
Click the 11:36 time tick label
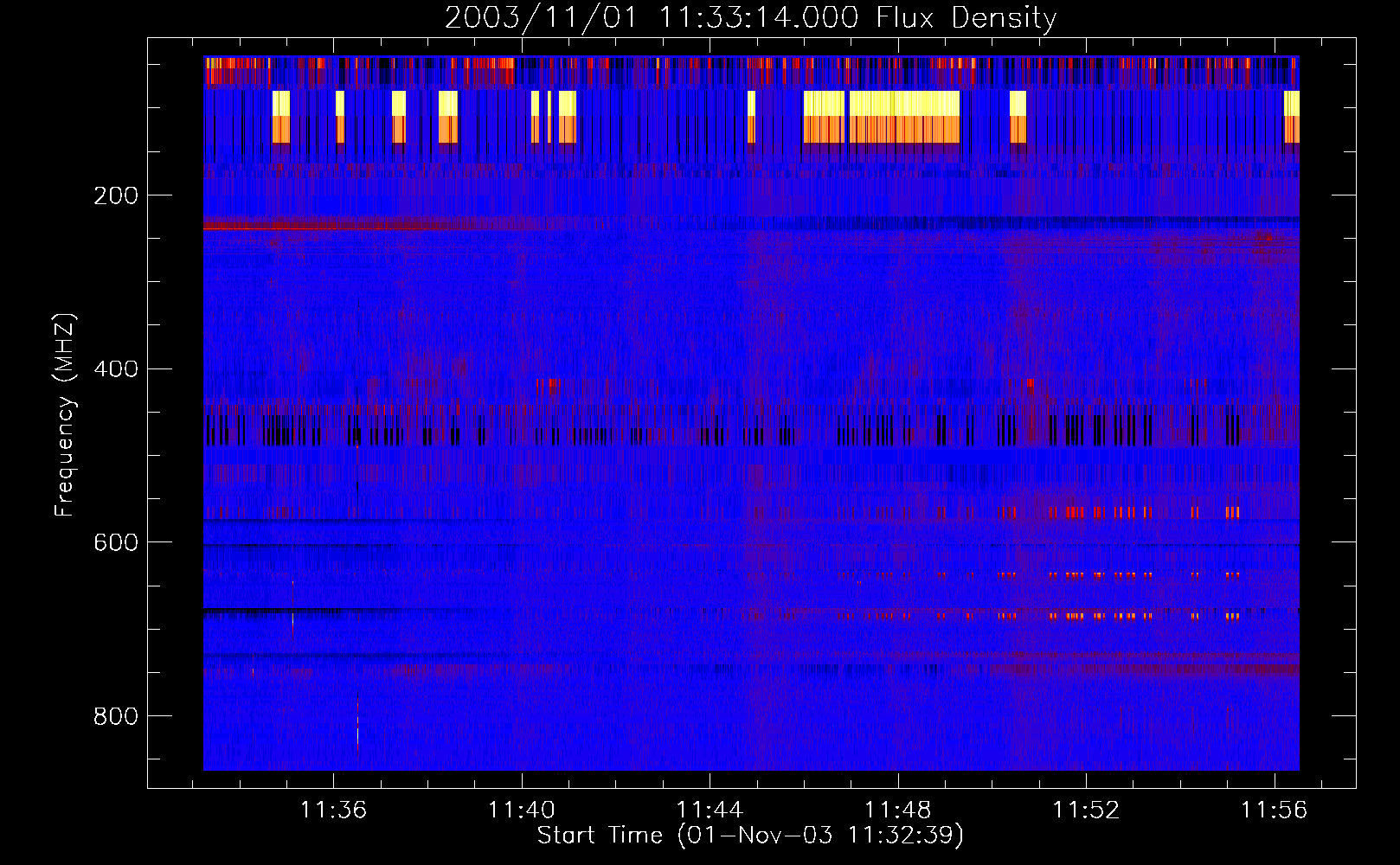pyautogui.click(x=333, y=810)
